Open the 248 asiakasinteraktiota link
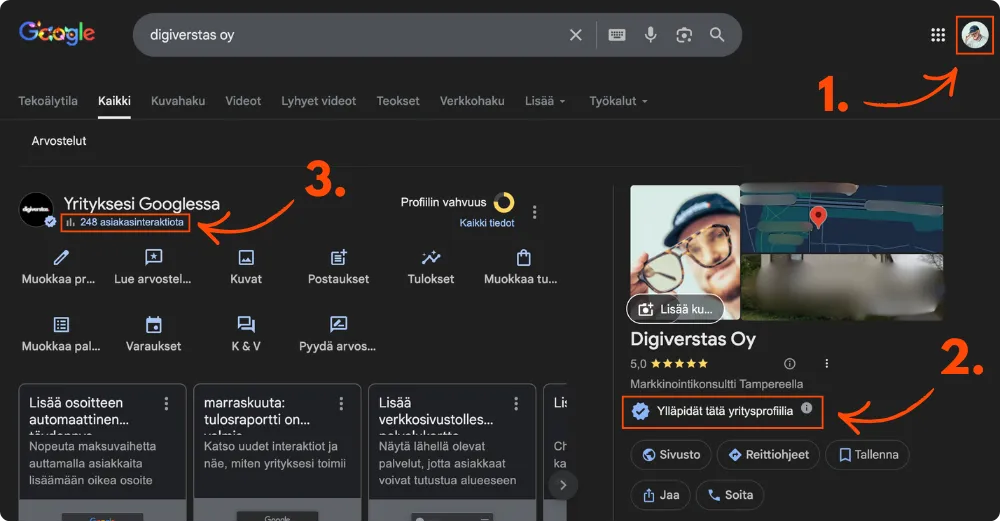 126,222
